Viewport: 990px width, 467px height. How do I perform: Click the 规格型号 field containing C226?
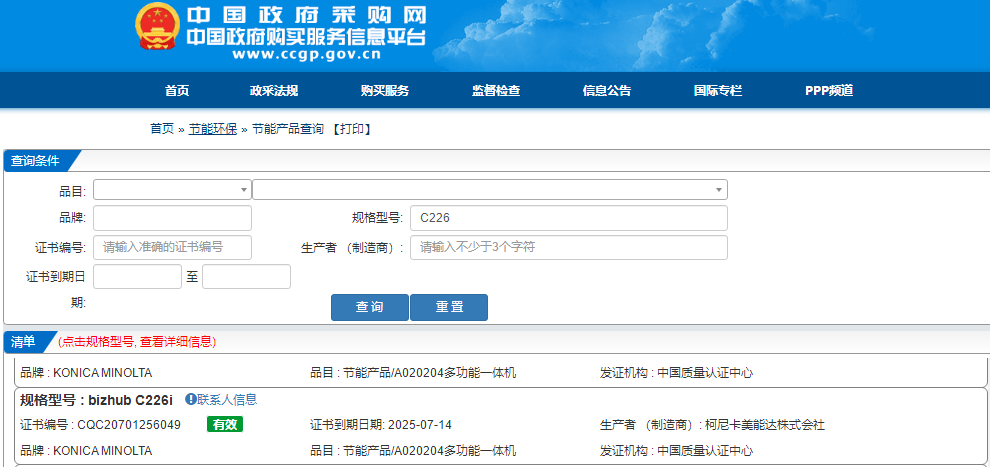tap(569, 218)
